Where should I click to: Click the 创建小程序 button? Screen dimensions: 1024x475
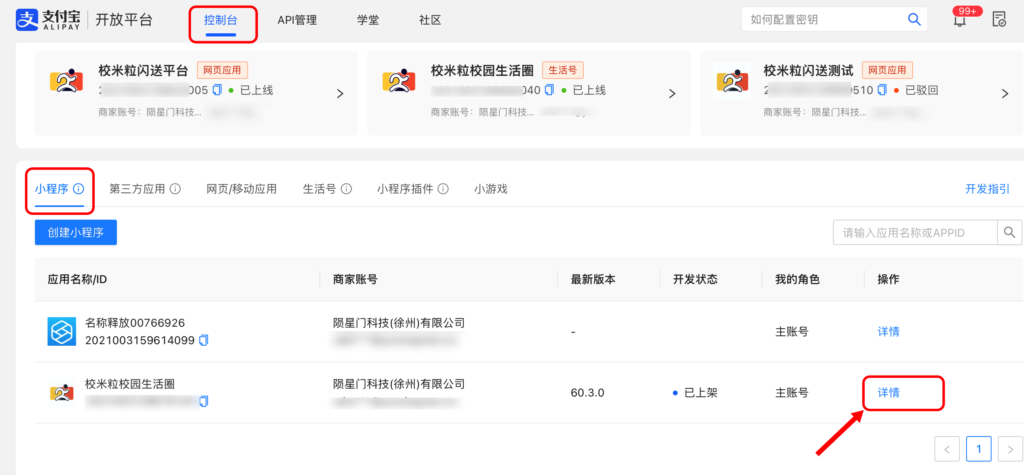(x=76, y=233)
